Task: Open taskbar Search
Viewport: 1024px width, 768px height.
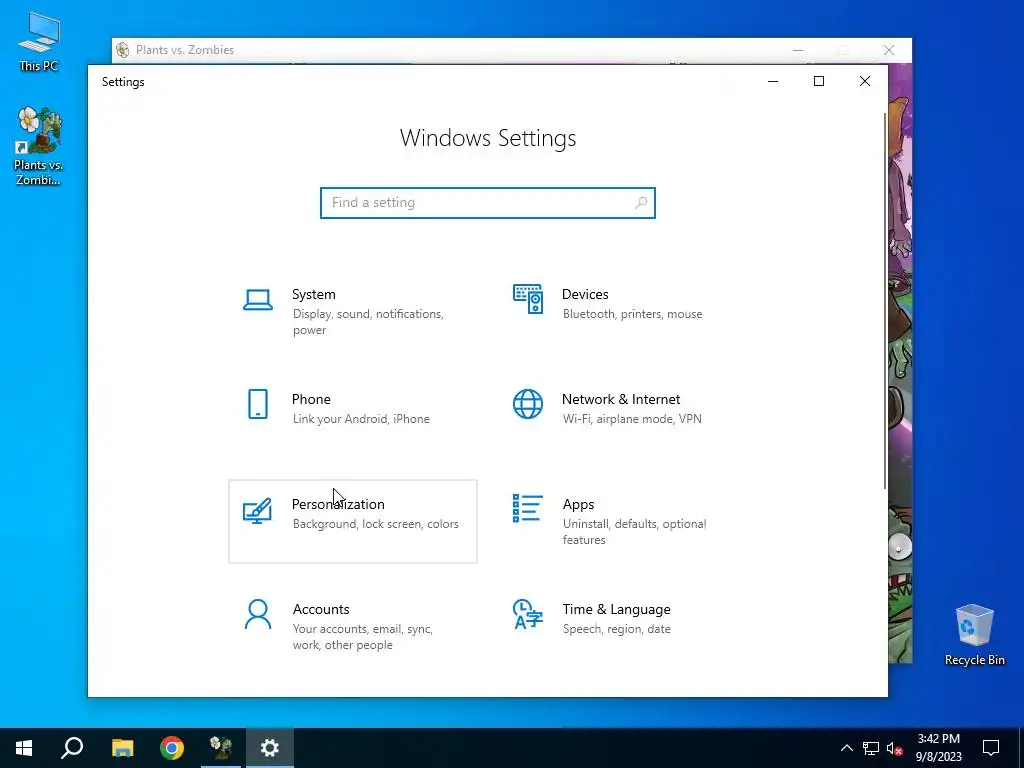Action: click(x=72, y=748)
